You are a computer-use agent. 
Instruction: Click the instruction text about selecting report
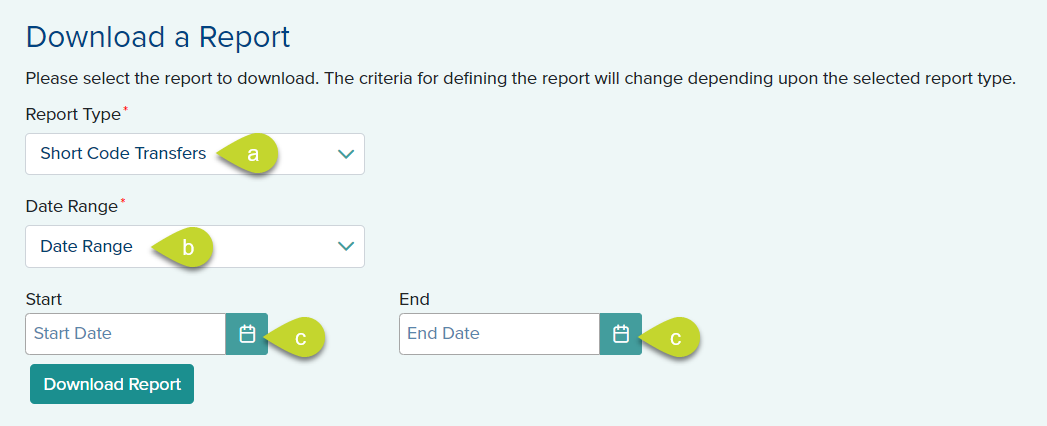520,78
